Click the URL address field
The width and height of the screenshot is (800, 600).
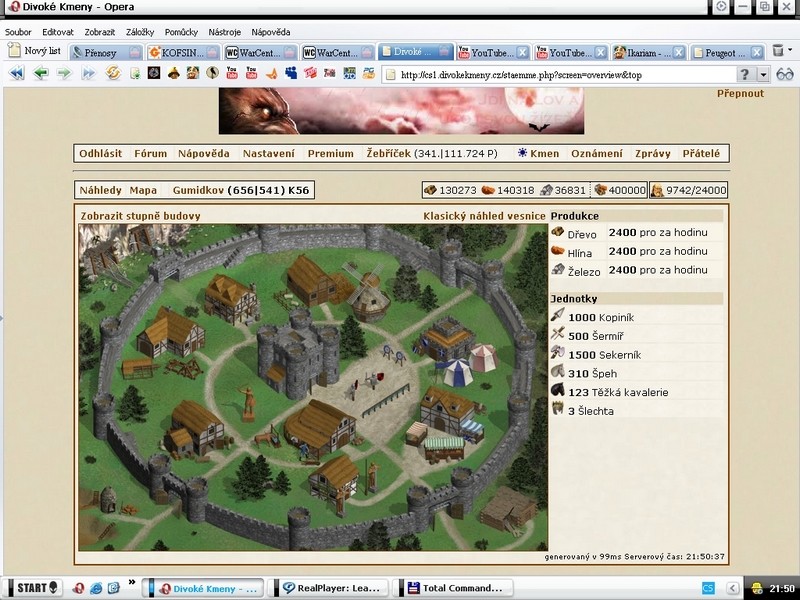(560, 74)
